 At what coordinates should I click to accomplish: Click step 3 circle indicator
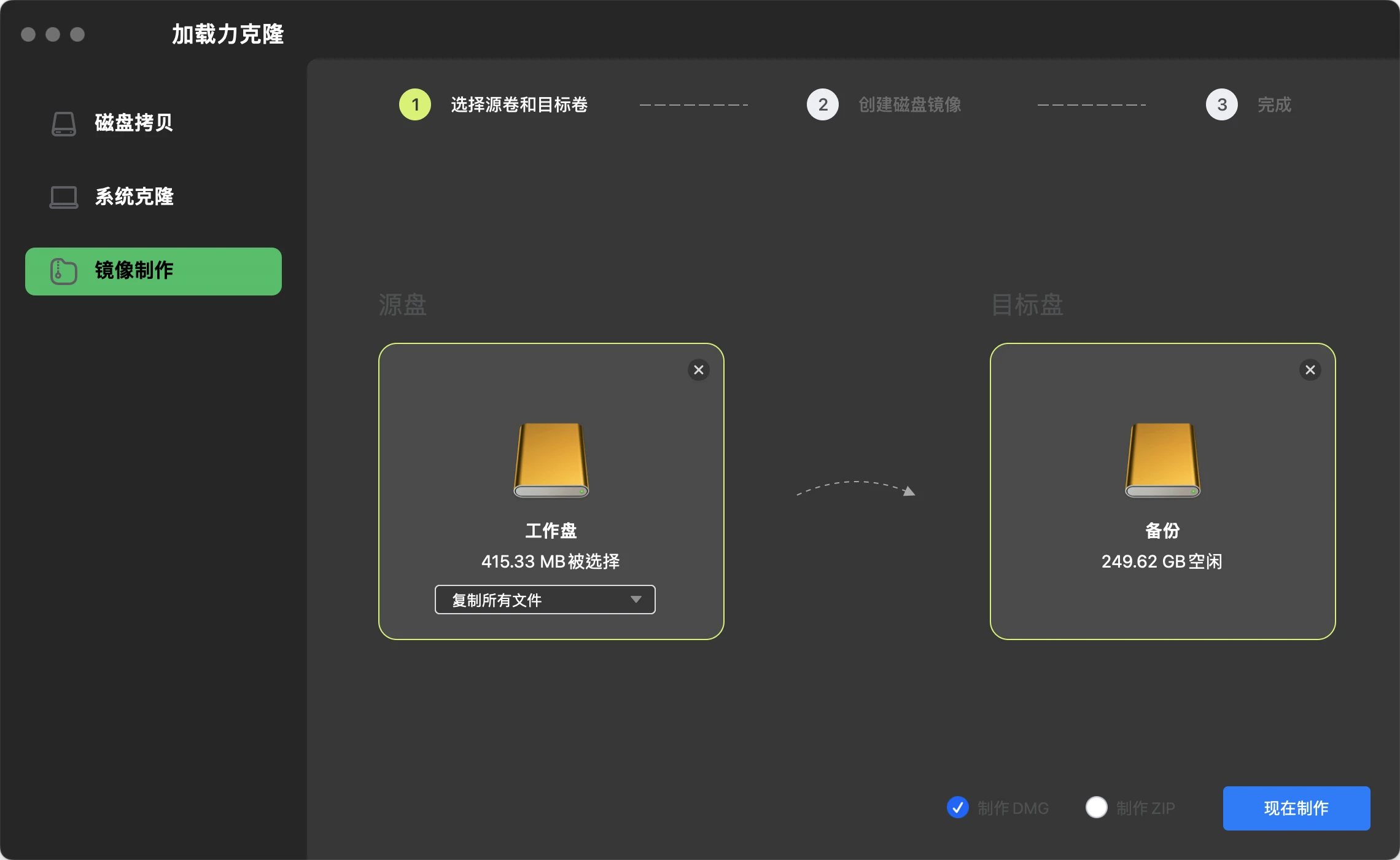coord(1222,104)
